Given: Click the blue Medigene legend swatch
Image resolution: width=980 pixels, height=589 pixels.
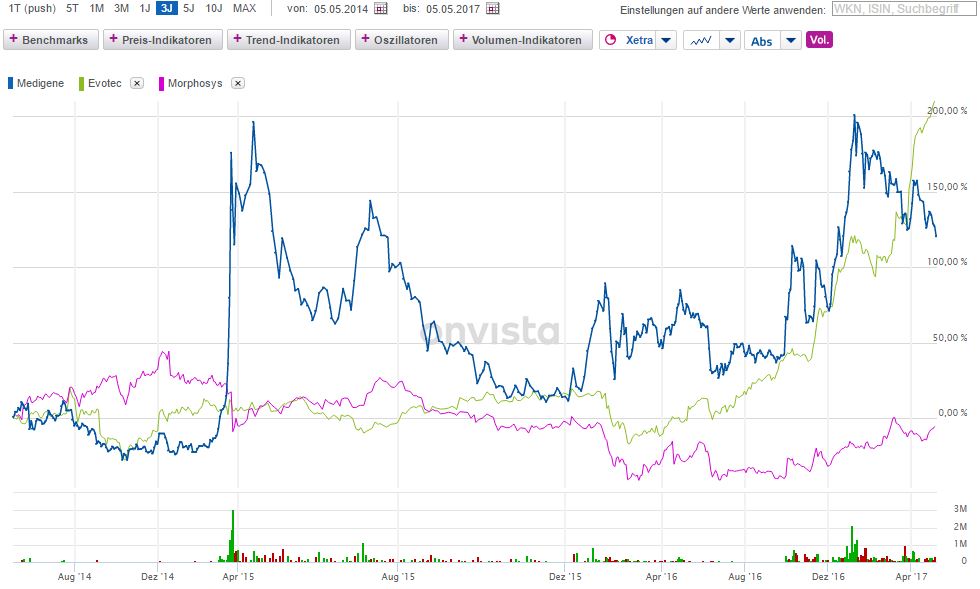Looking at the screenshot, I should [10, 83].
